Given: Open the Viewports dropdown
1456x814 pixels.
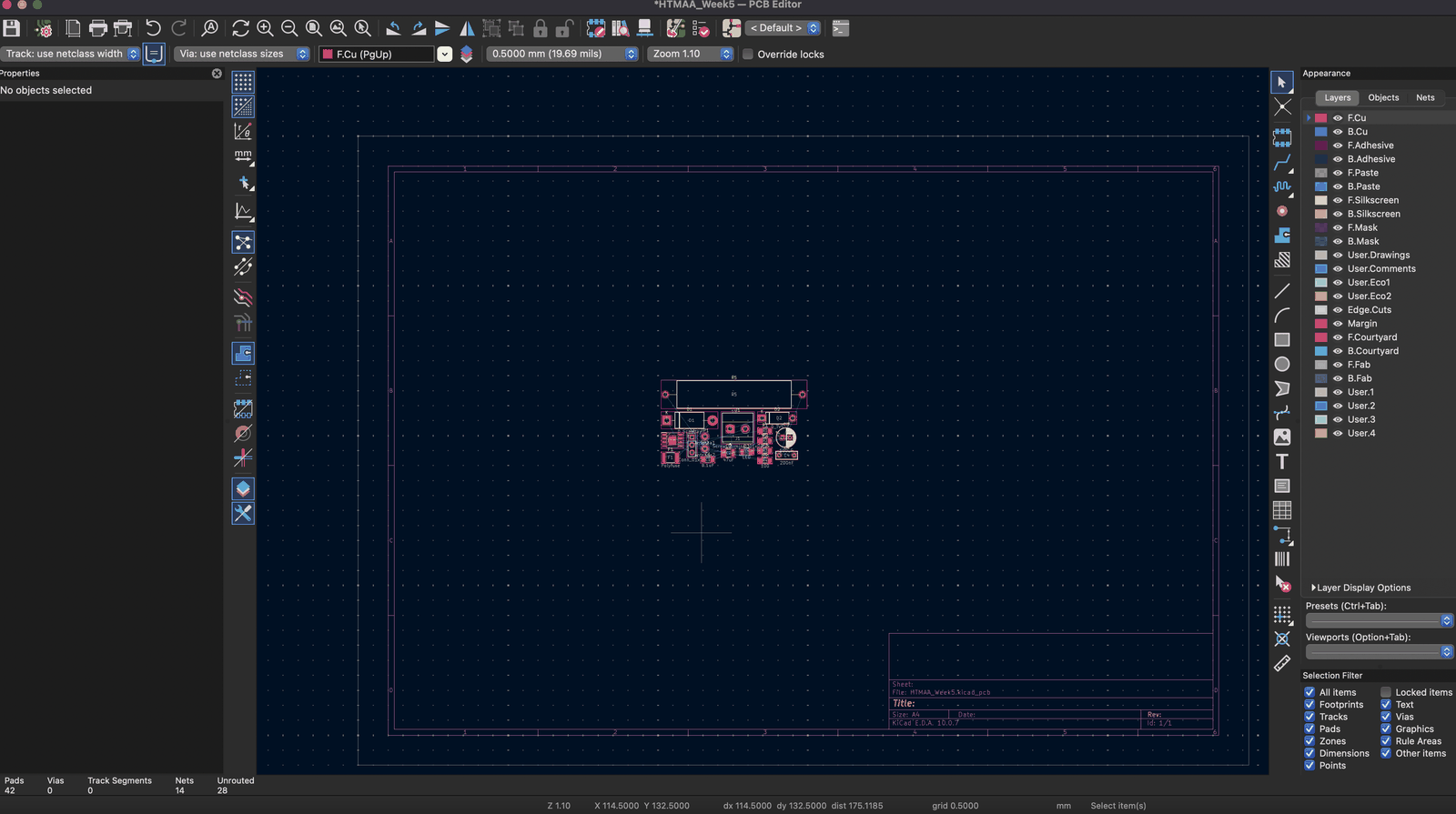Looking at the screenshot, I should pos(1380,651).
